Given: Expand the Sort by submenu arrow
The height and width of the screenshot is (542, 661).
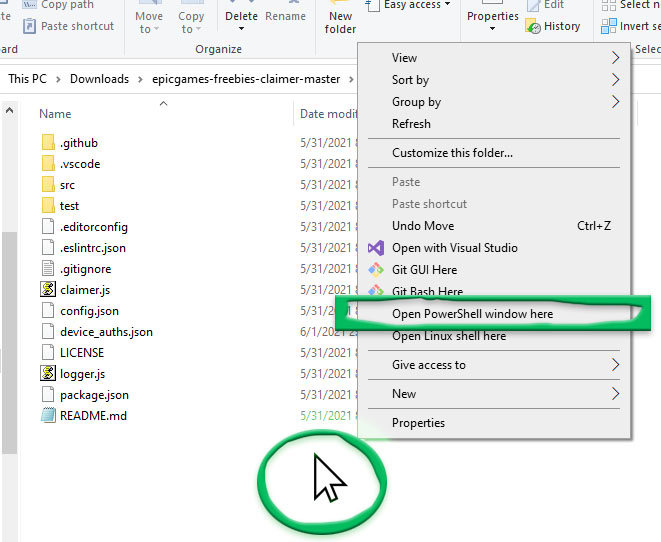Looking at the screenshot, I should click(615, 80).
